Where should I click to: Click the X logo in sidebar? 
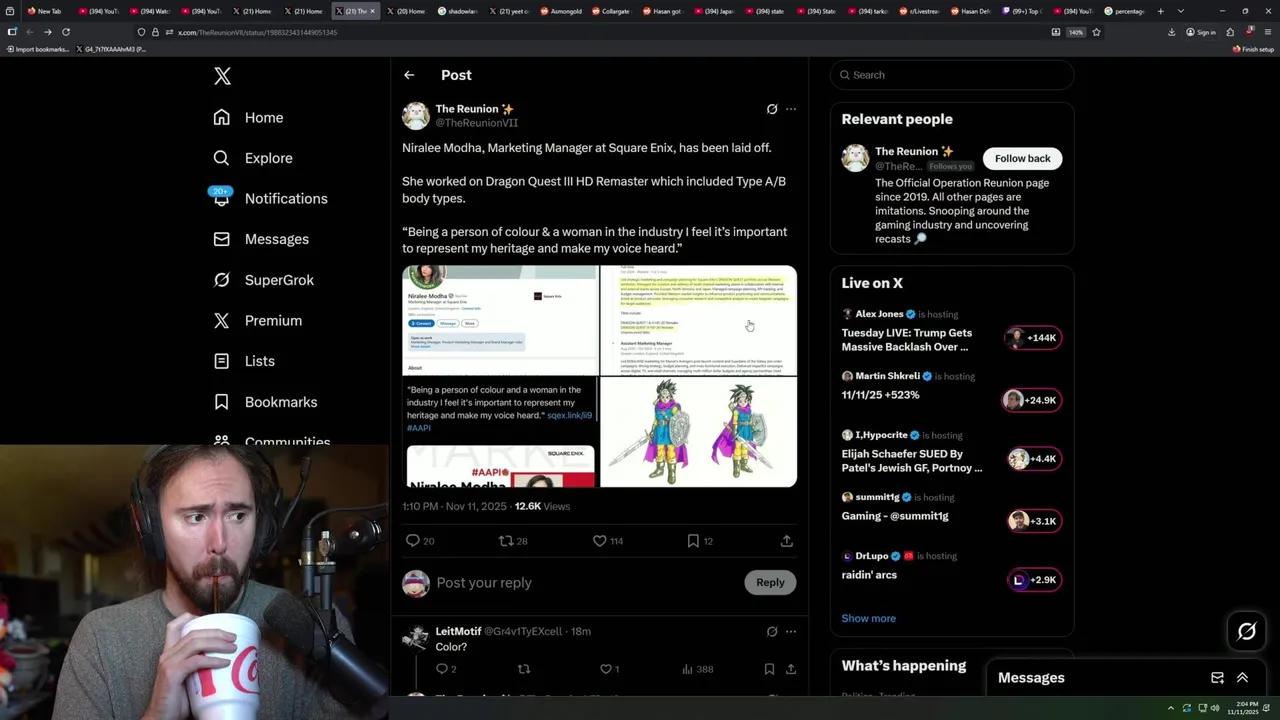click(x=222, y=76)
